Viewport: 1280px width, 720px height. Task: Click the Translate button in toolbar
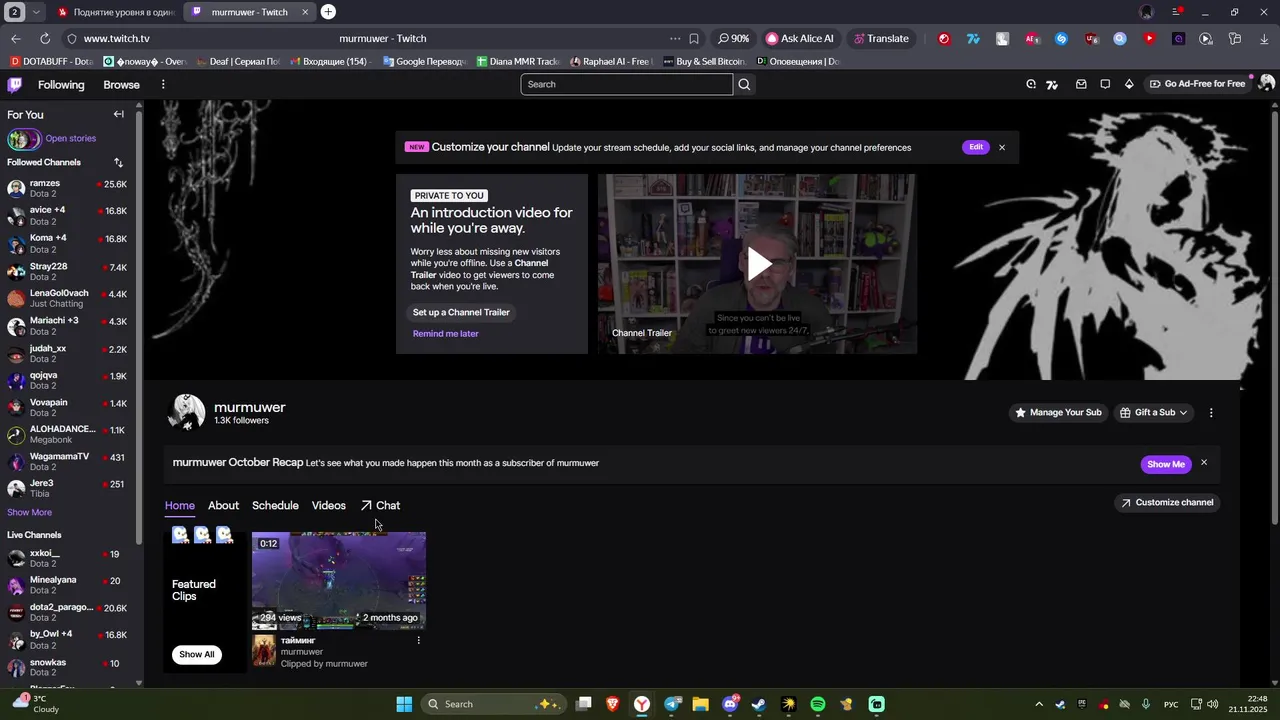pyautogui.click(x=880, y=39)
